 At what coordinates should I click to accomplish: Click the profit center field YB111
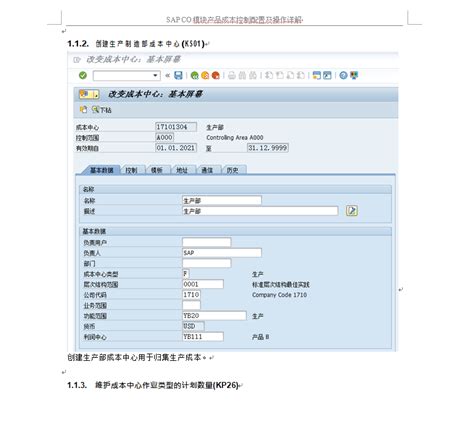203,337
